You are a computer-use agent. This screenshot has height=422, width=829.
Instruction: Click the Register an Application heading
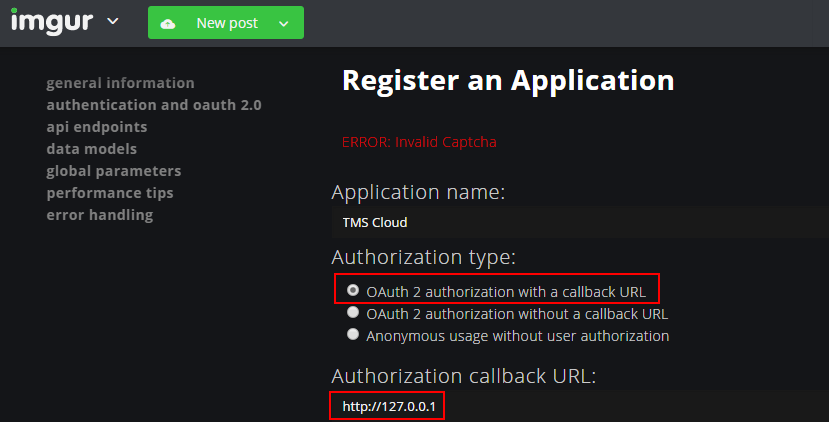(508, 80)
